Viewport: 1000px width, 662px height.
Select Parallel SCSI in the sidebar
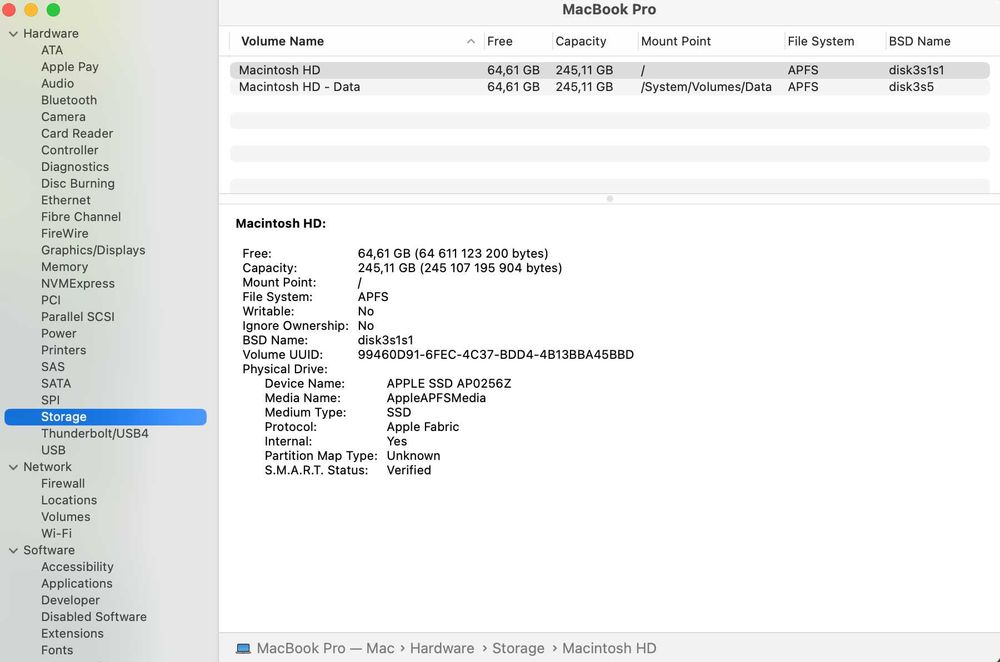pyautogui.click(x=78, y=316)
